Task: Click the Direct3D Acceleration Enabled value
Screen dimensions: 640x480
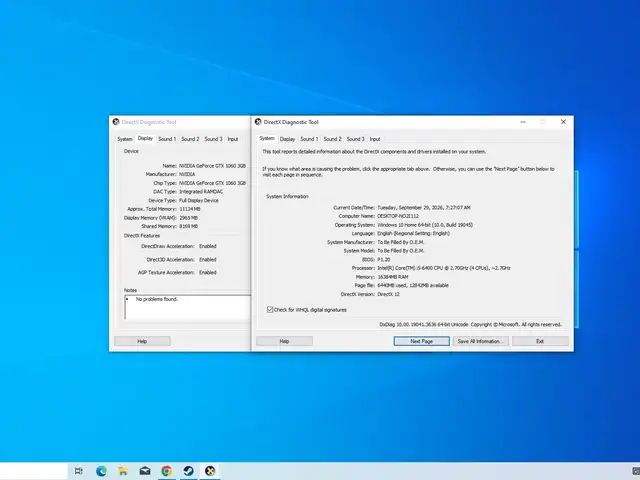Action: [x=208, y=260]
